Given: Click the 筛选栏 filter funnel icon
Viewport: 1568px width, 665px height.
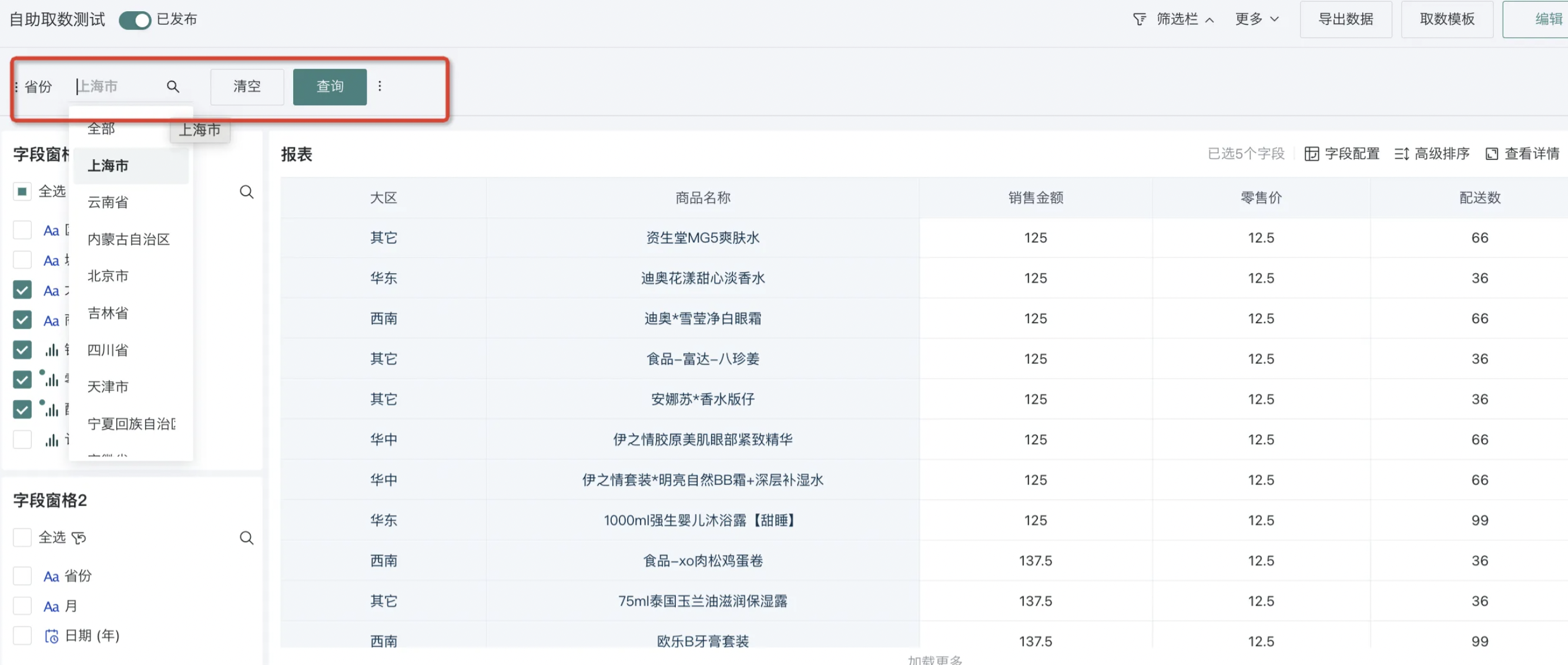Looking at the screenshot, I should (x=1139, y=19).
